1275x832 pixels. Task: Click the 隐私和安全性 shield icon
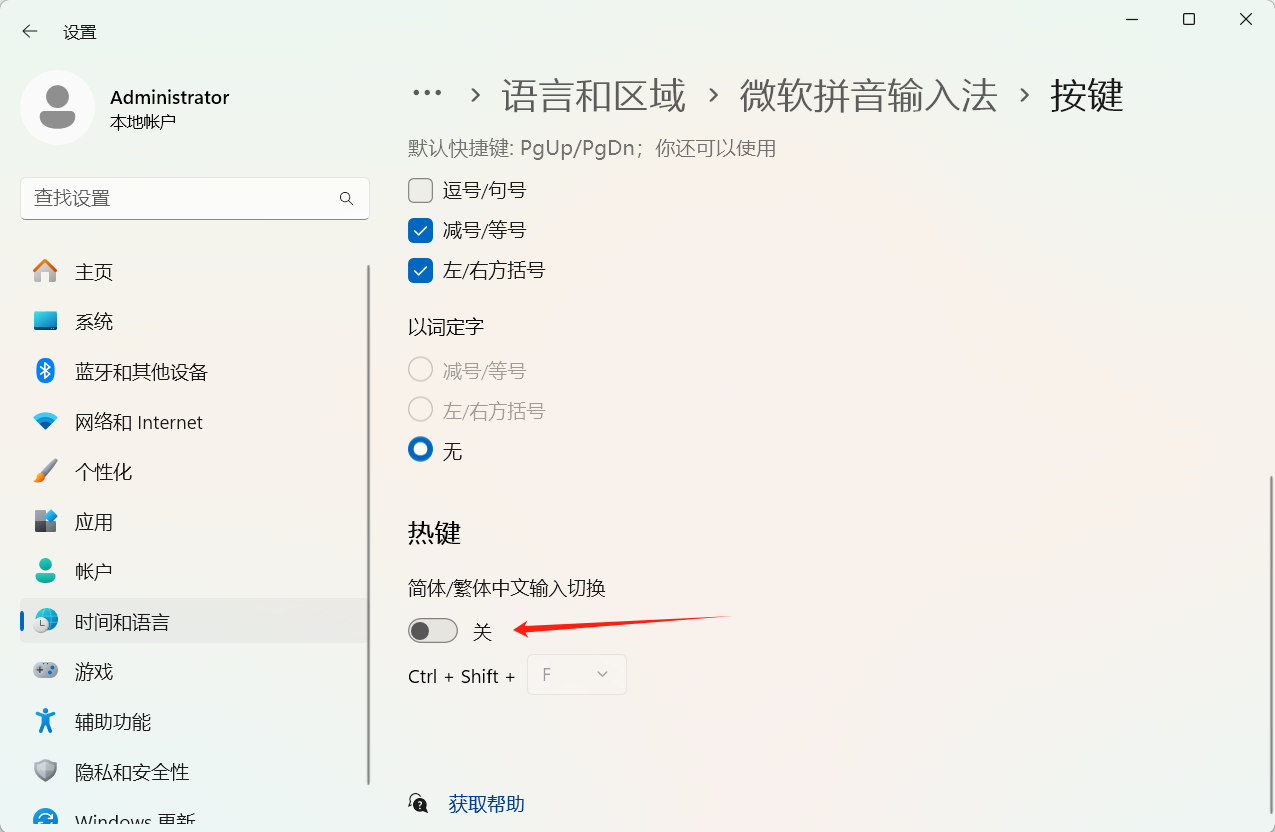(x=45, y=772)
